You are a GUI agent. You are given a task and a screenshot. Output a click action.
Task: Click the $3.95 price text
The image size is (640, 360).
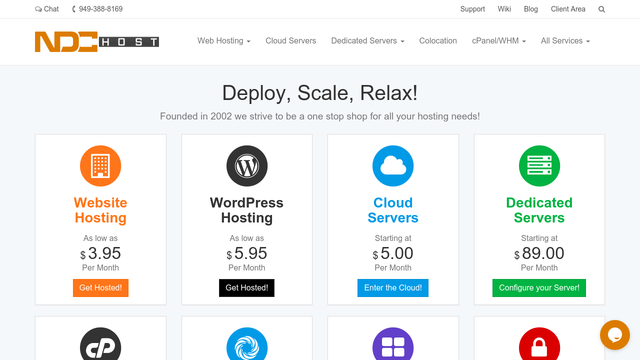100,253
